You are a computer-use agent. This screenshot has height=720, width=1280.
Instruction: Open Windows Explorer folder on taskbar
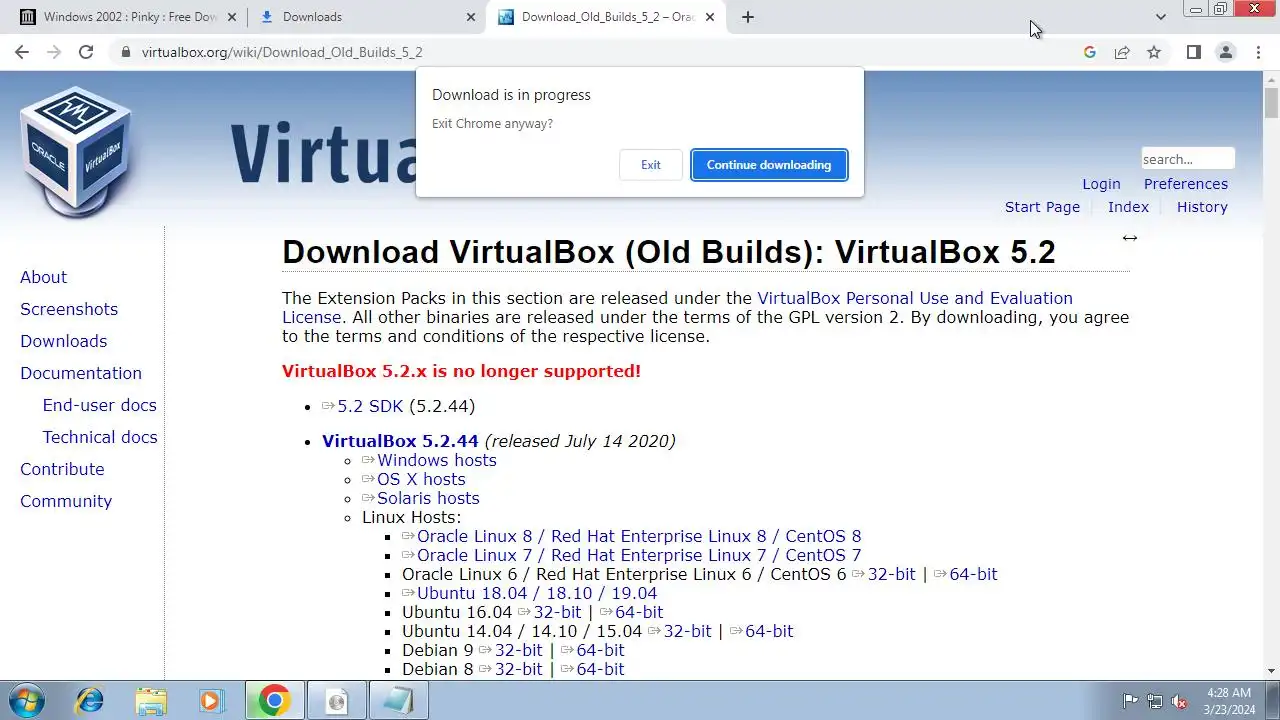tap(151, 701)
